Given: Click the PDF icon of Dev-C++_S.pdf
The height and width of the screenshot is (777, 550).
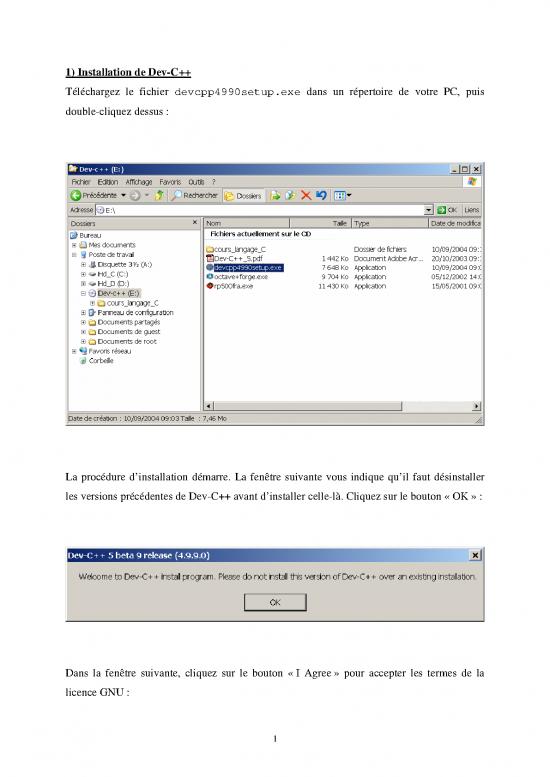Looking at the screenshot, I should click(210, 259).
